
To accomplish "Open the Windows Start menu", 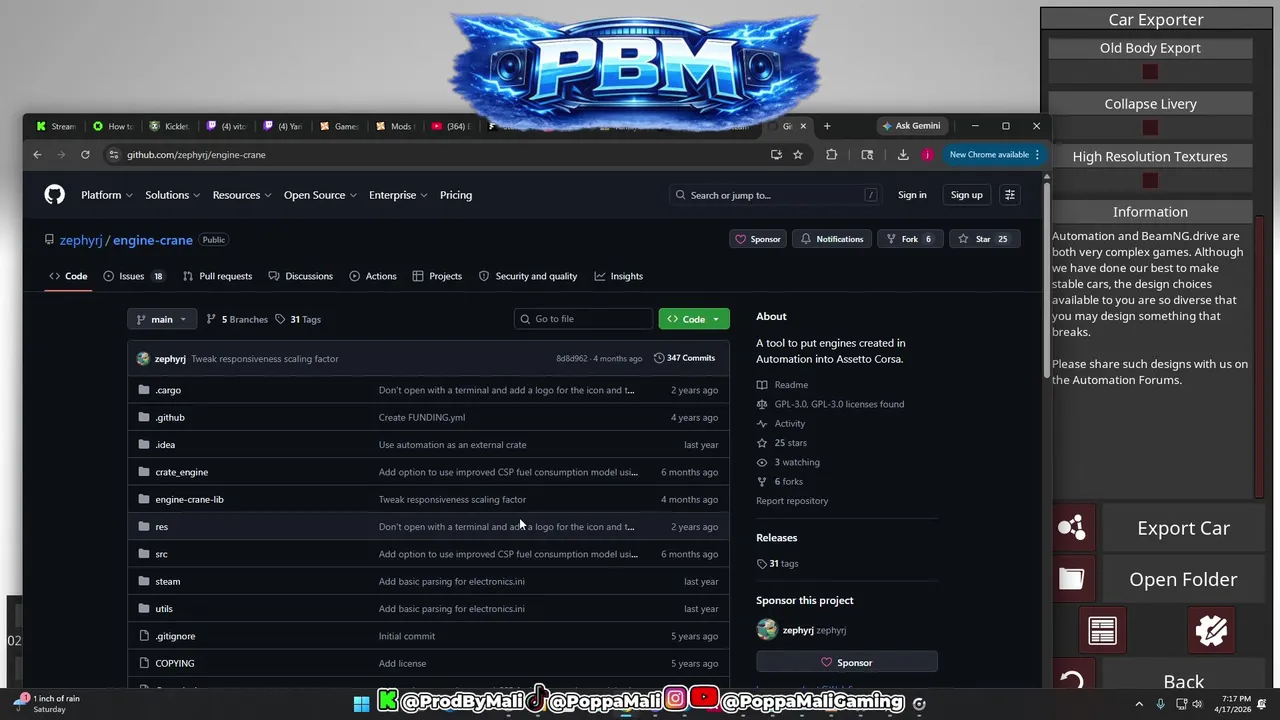I will pyautogui.click(x=361, y=703).
